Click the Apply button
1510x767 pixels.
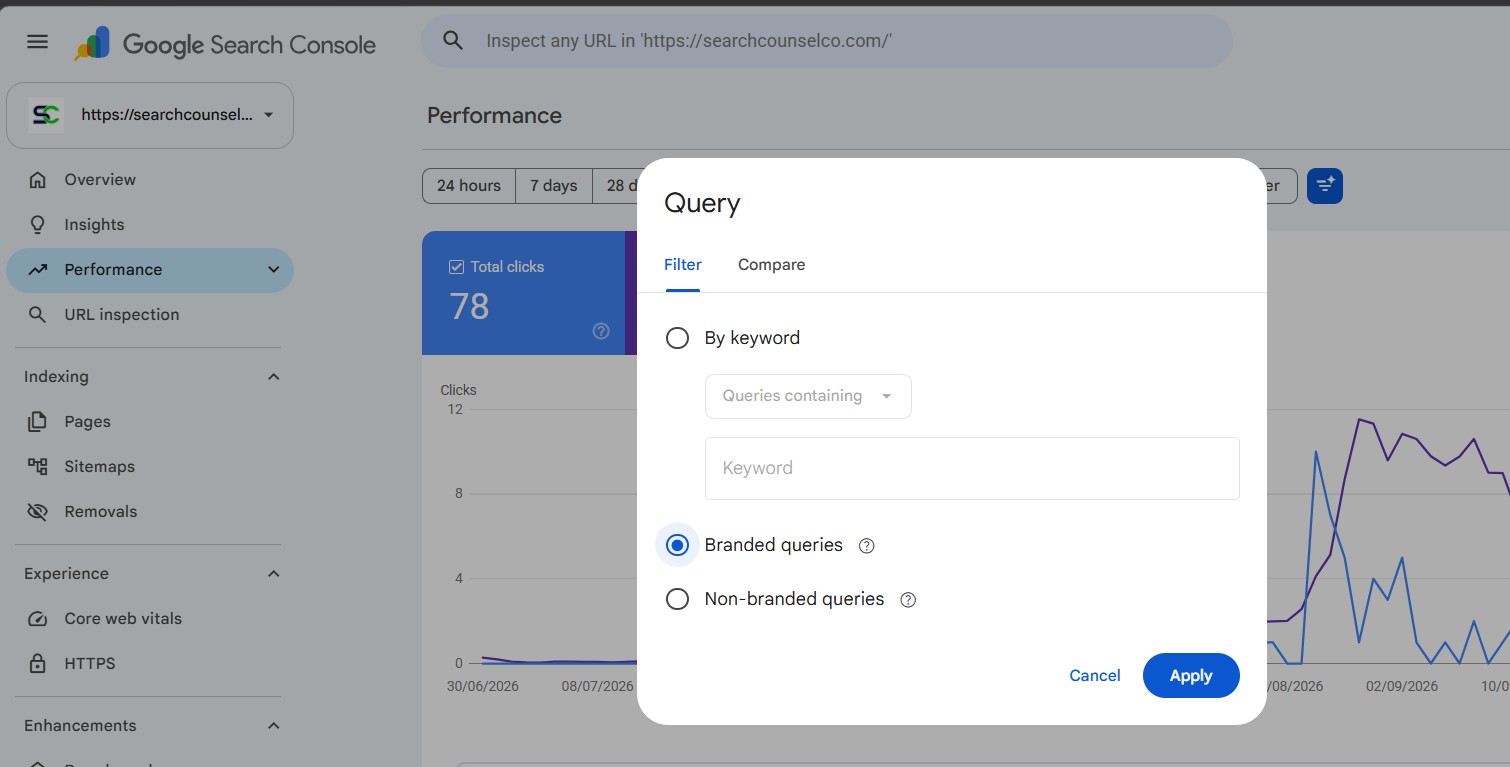(x=1191, y=676)
